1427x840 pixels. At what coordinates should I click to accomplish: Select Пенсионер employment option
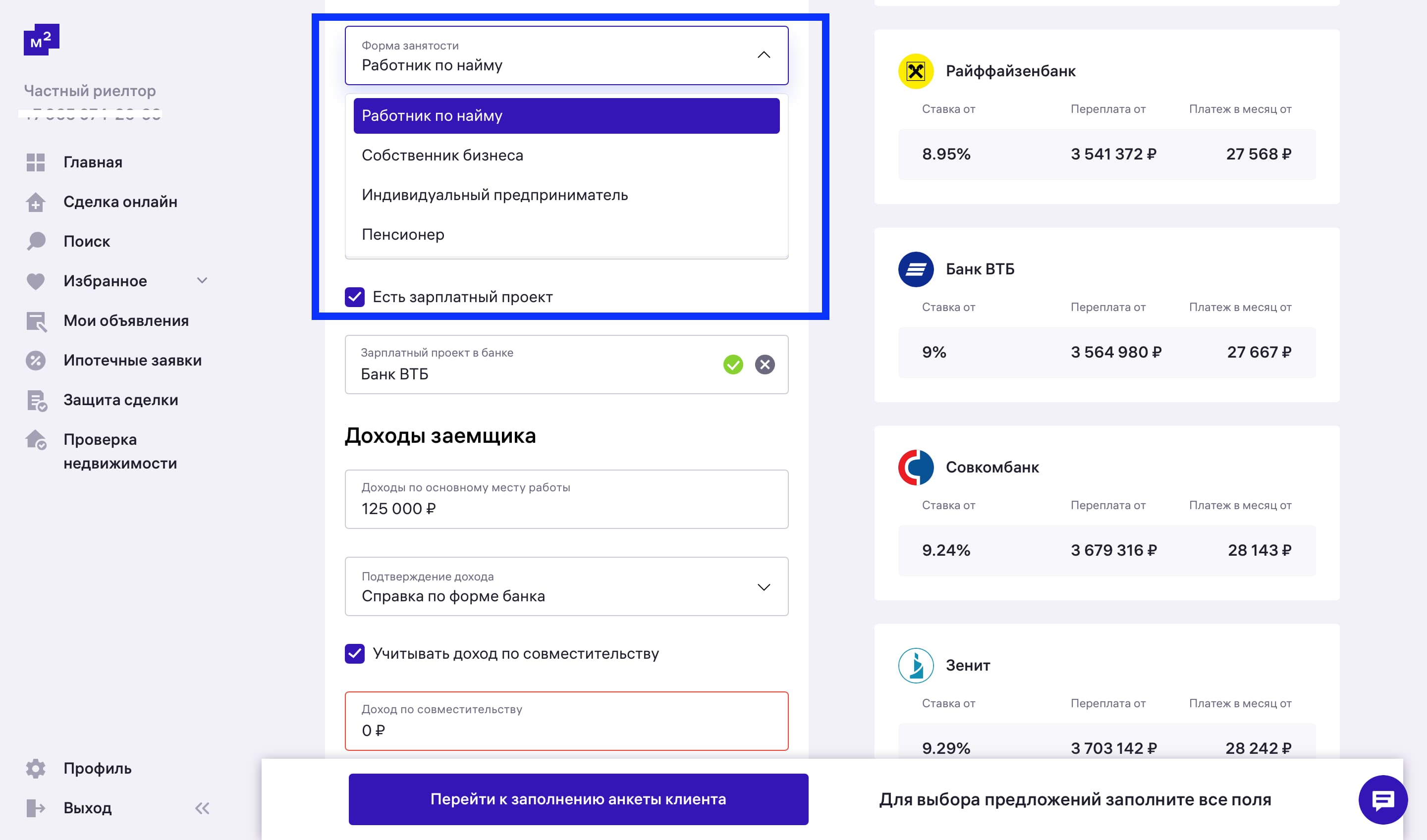403,234
